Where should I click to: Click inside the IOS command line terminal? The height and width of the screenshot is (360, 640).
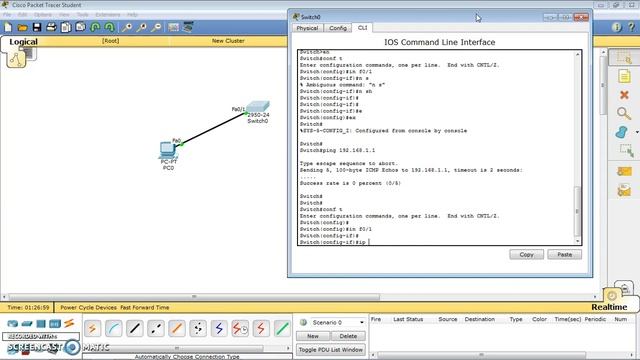[436, 147]
